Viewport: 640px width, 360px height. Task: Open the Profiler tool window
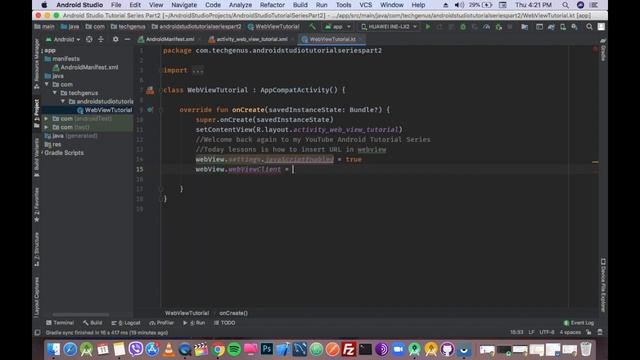(161, 323)
